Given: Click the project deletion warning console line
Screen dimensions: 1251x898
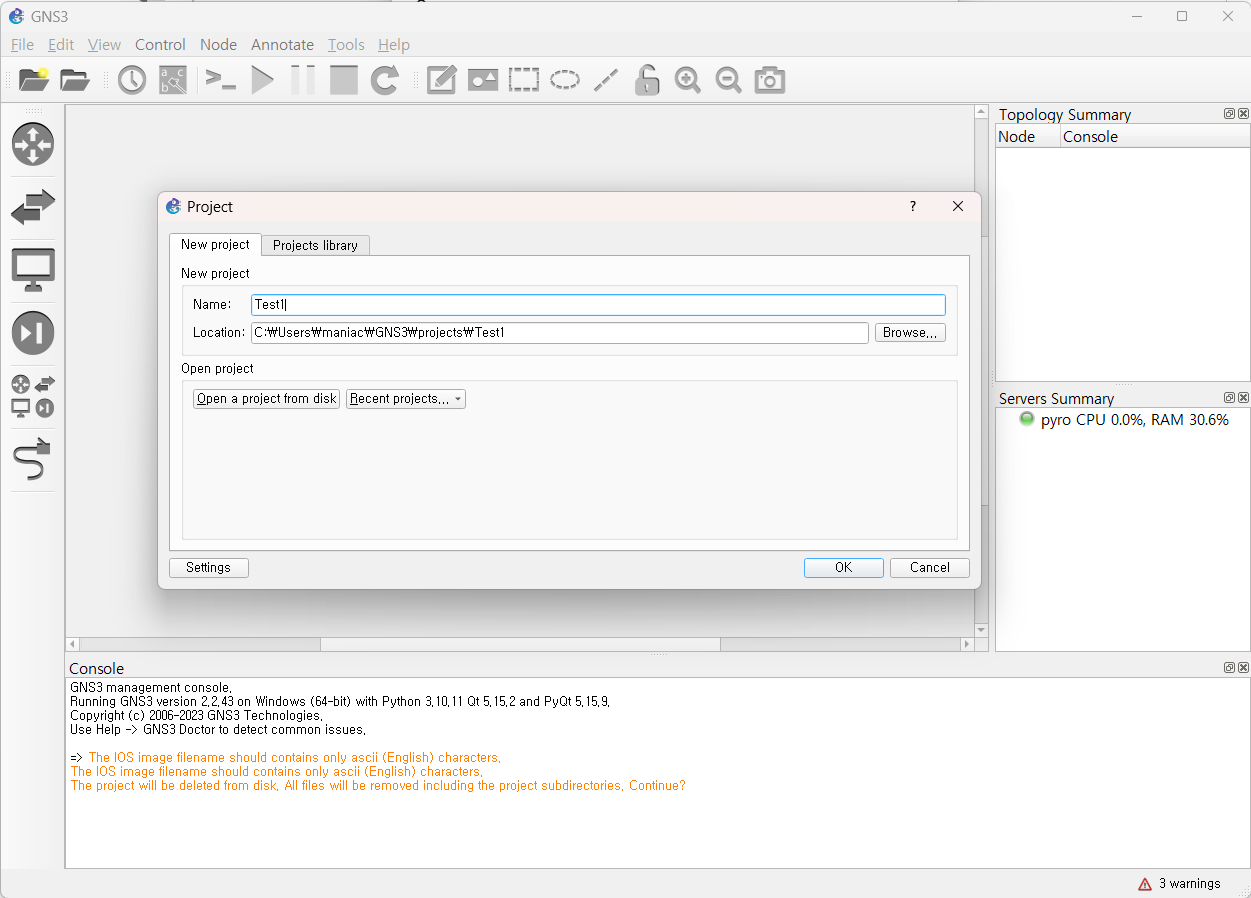Looking at the screenshot, I should click(378, 786).
